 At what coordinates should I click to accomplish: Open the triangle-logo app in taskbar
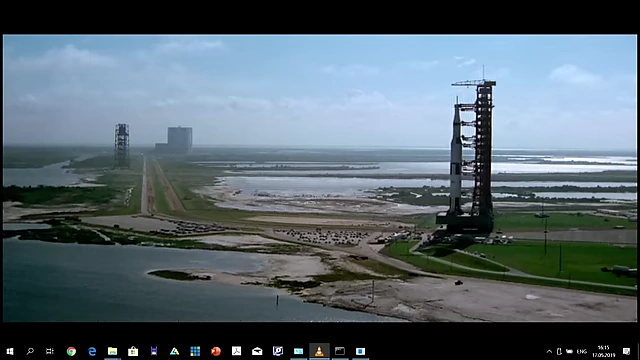point(174,351)
